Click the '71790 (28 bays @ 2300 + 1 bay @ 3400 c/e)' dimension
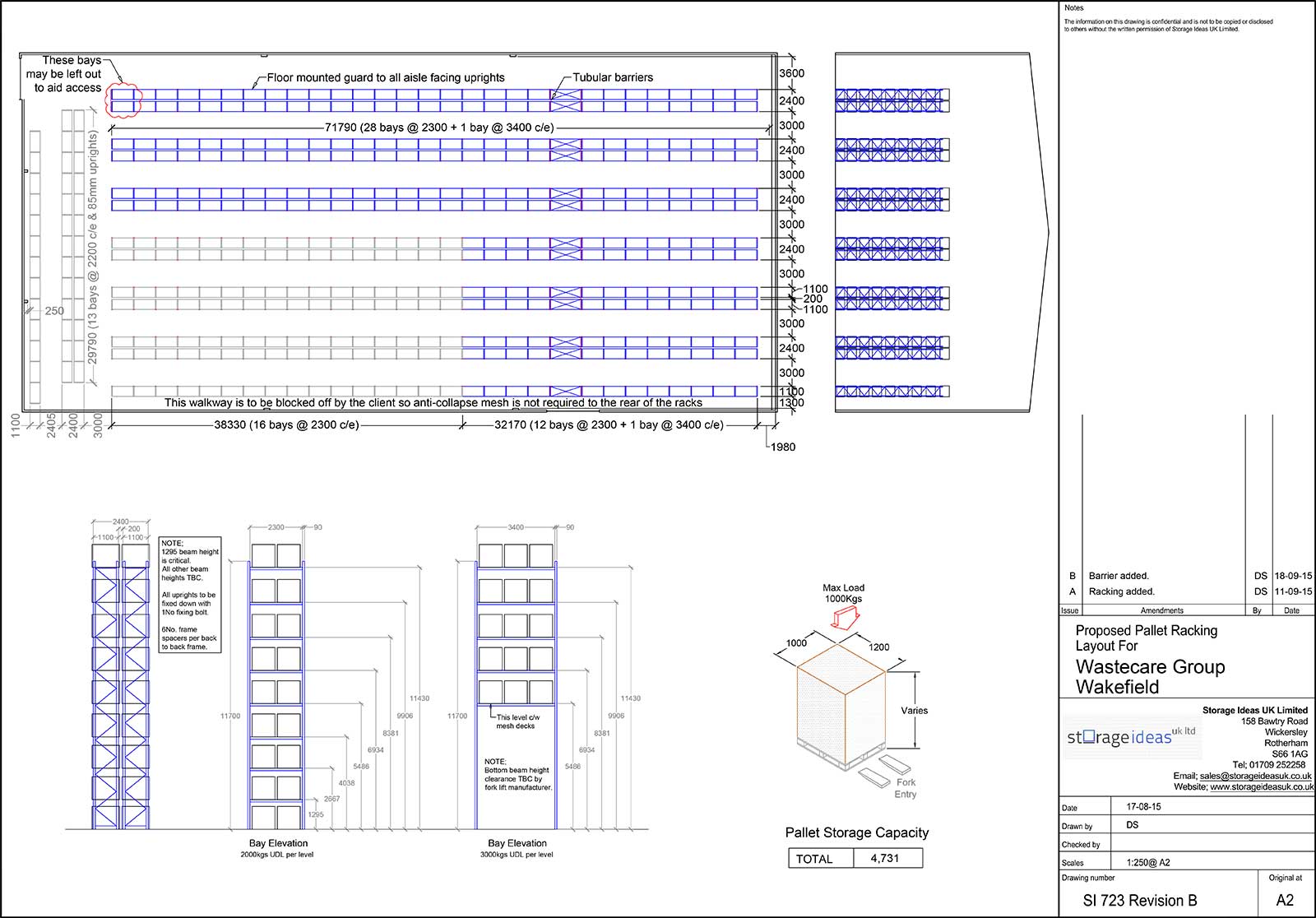1316x918 pixels. (439, 128)
